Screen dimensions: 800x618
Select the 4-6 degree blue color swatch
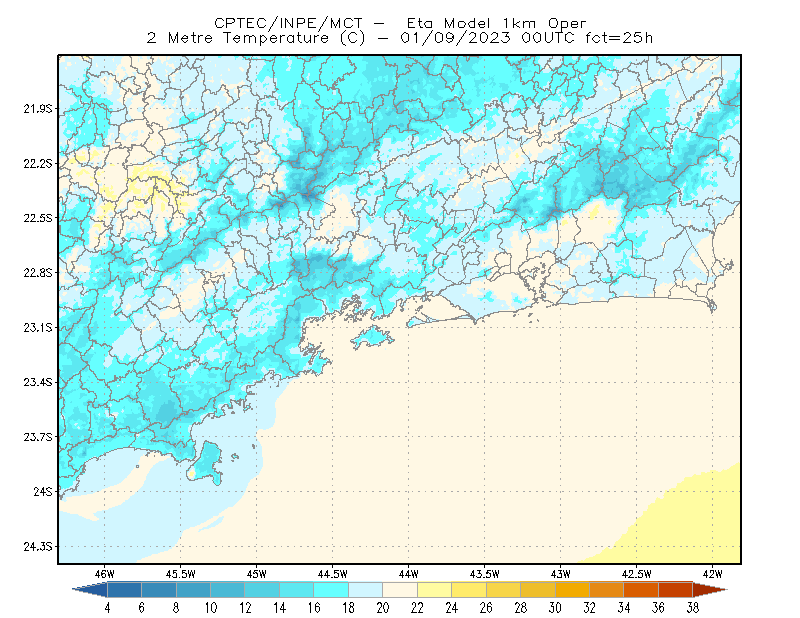124,589
